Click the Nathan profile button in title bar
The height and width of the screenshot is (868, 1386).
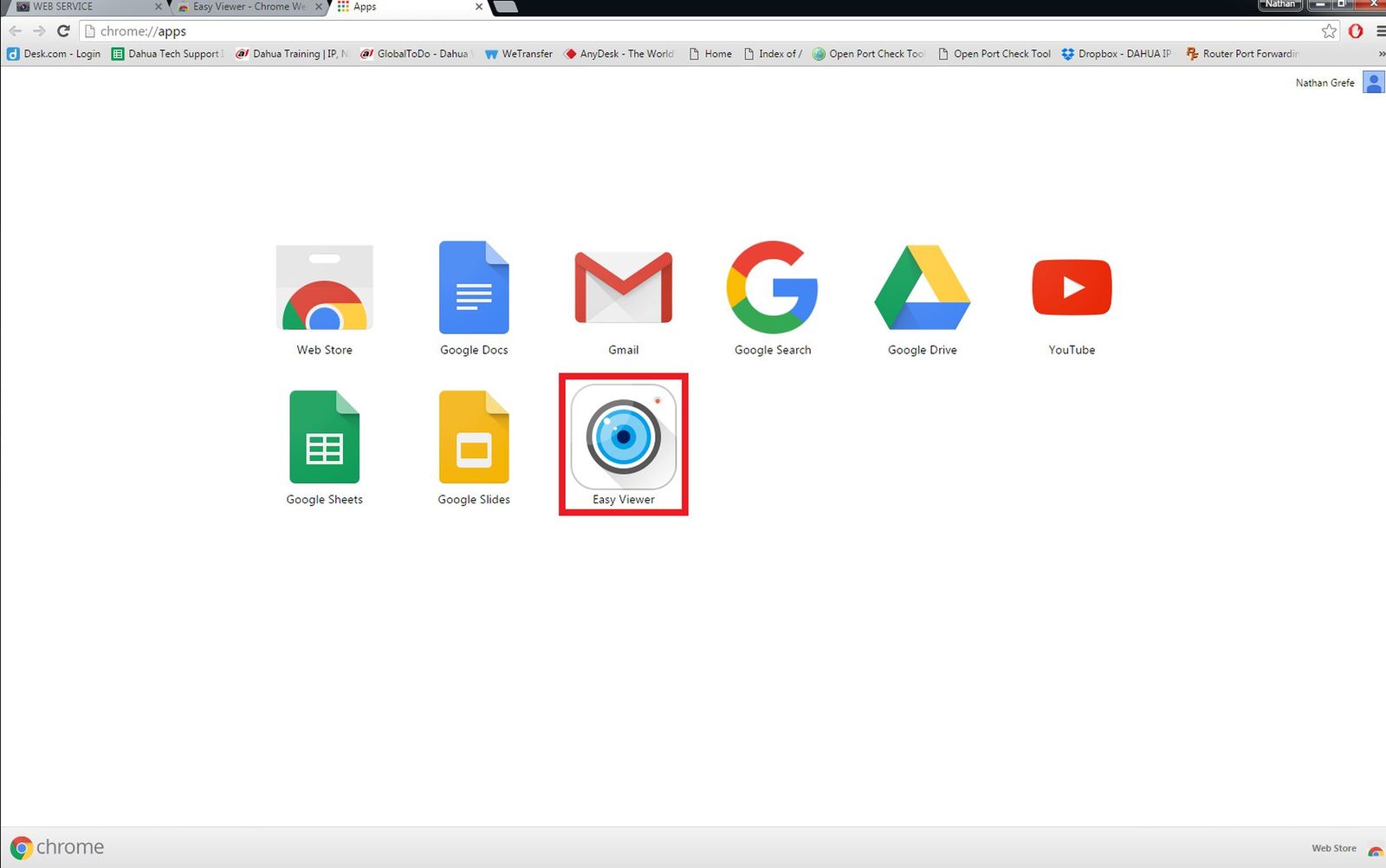(1279, 4)
